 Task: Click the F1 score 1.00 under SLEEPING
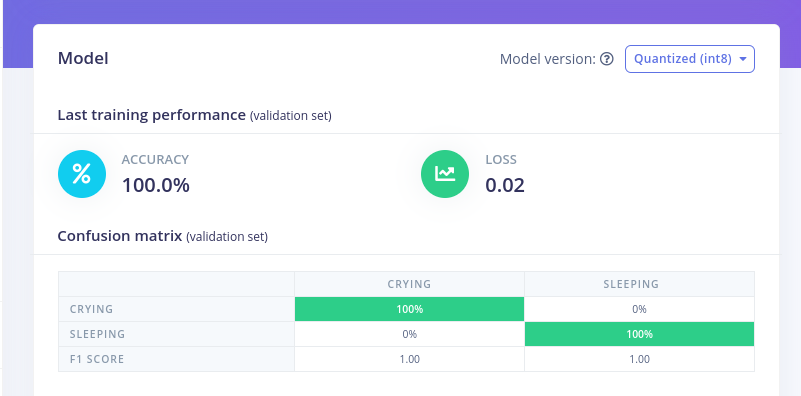640,359
